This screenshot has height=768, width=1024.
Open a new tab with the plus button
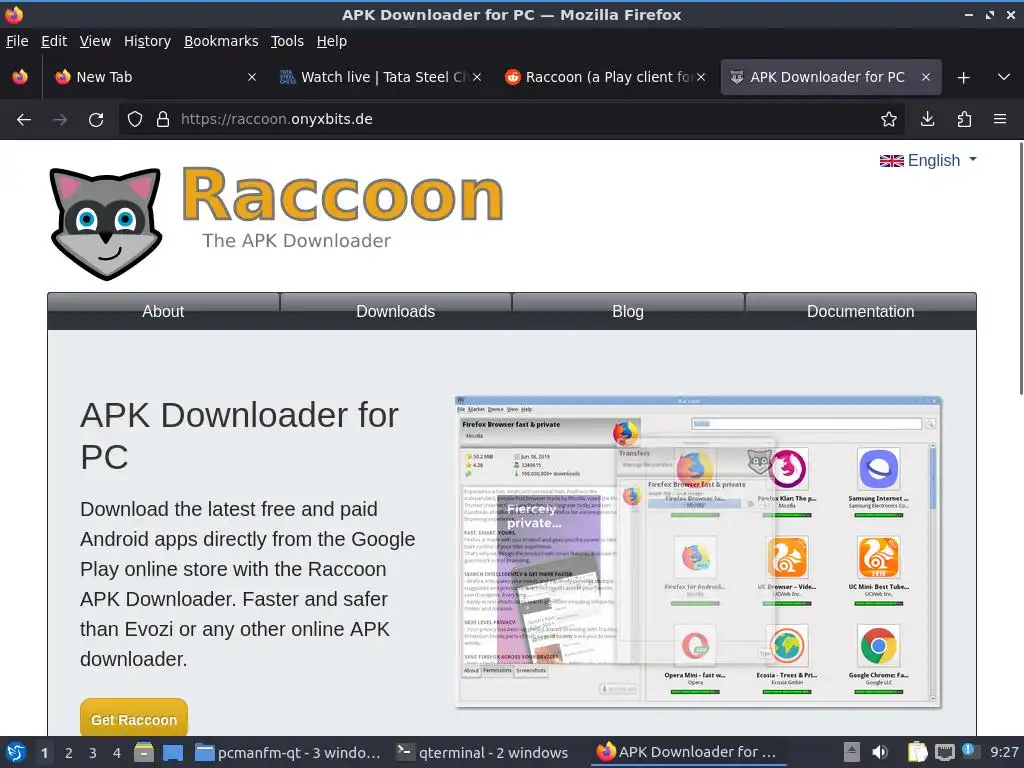(x=963, y=78)
